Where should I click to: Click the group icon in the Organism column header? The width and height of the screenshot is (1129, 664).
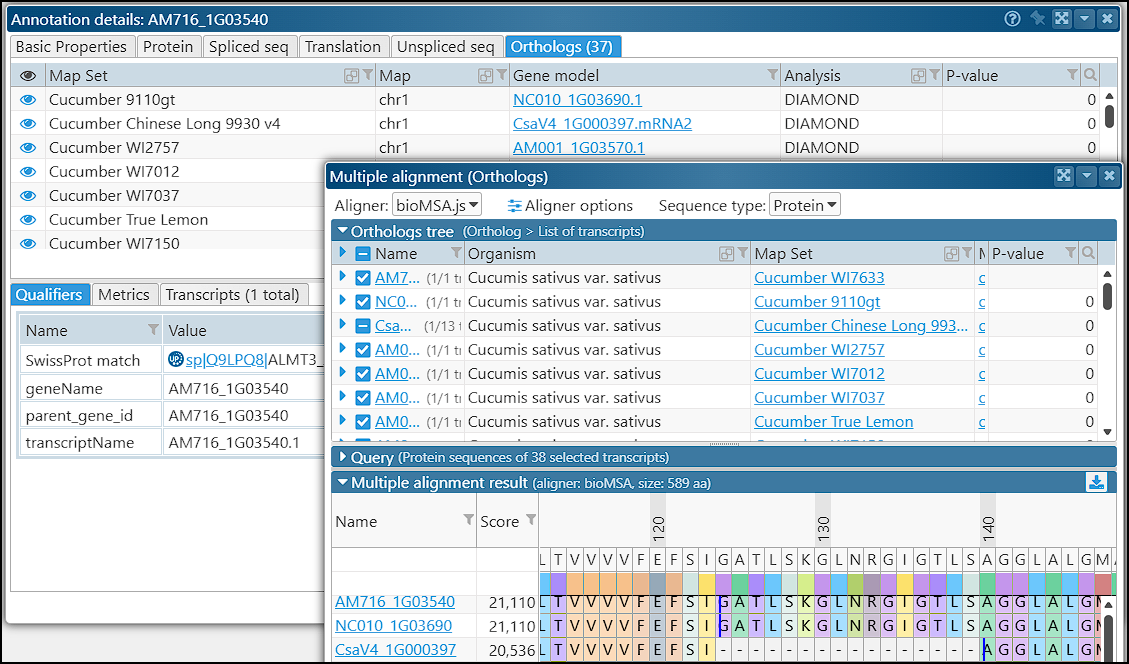[726, 254]
